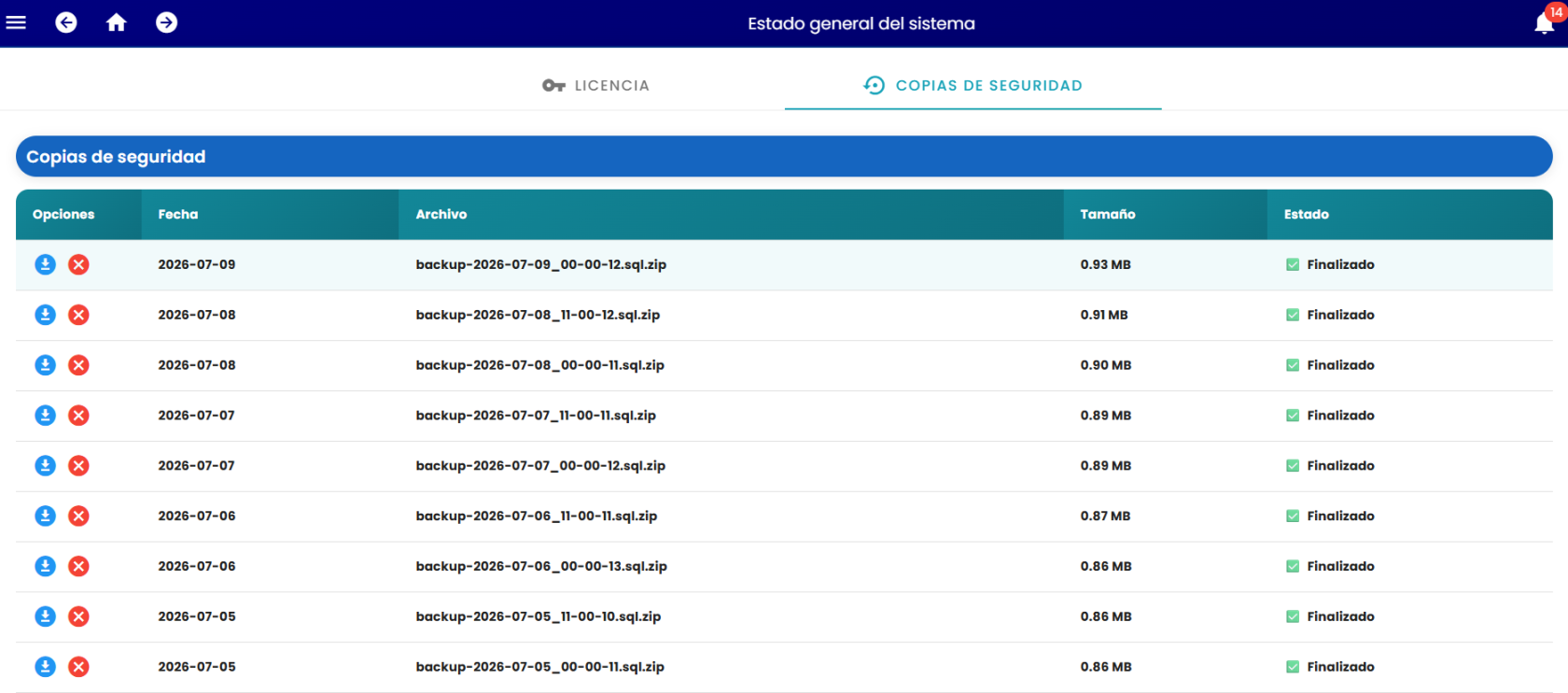Switch to the Licencia tab
Screen dimensions: 1568x693
(x=595, y=85)
